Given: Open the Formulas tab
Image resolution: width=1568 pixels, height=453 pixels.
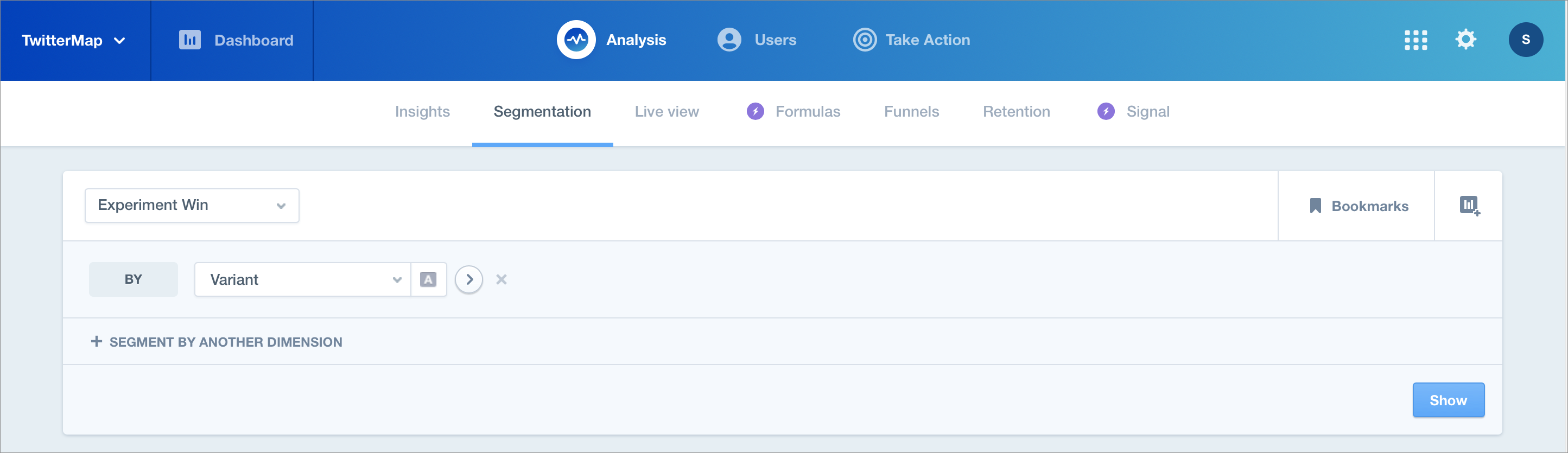Looking at the screenshot, I should 808,111.
